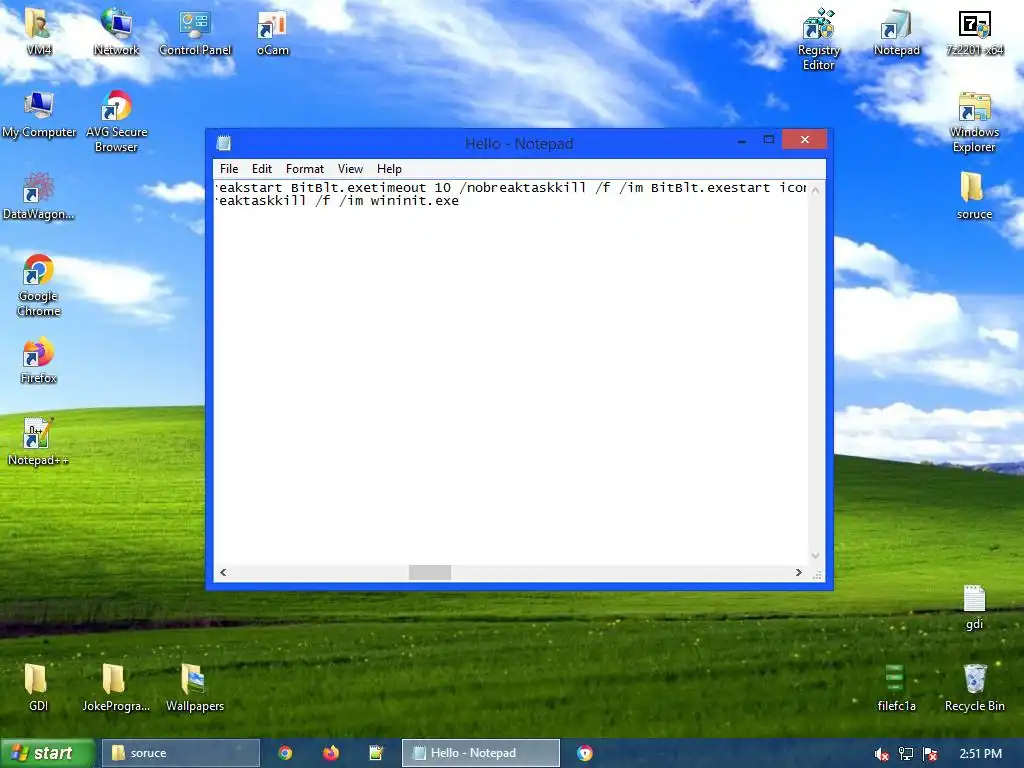This screenshot has width=1024, height=768.
Task: Click the text 'wininit.exe' in Notepad
Action: (414, 201)
